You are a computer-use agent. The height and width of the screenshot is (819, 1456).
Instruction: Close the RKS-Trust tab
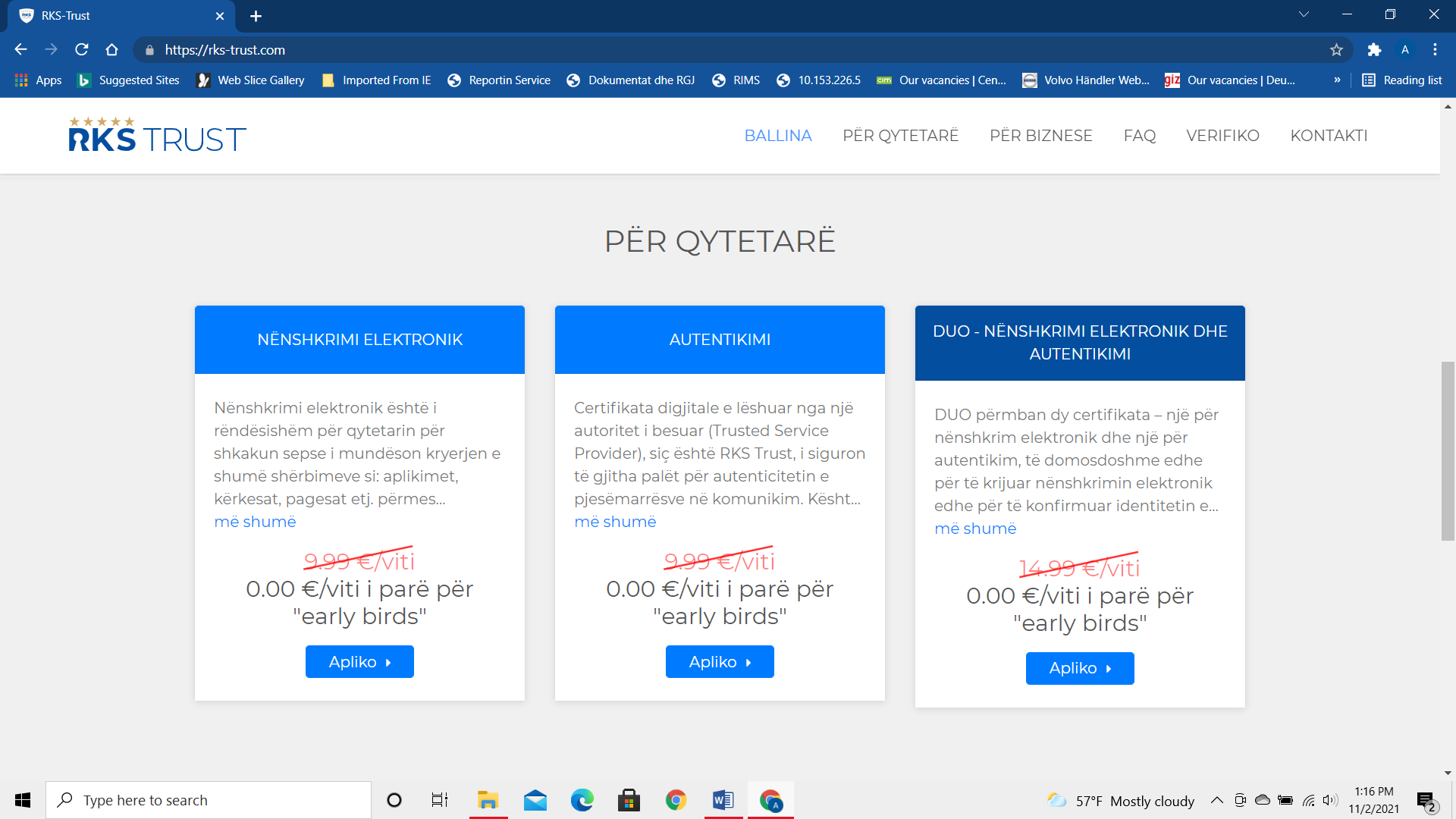220,16
